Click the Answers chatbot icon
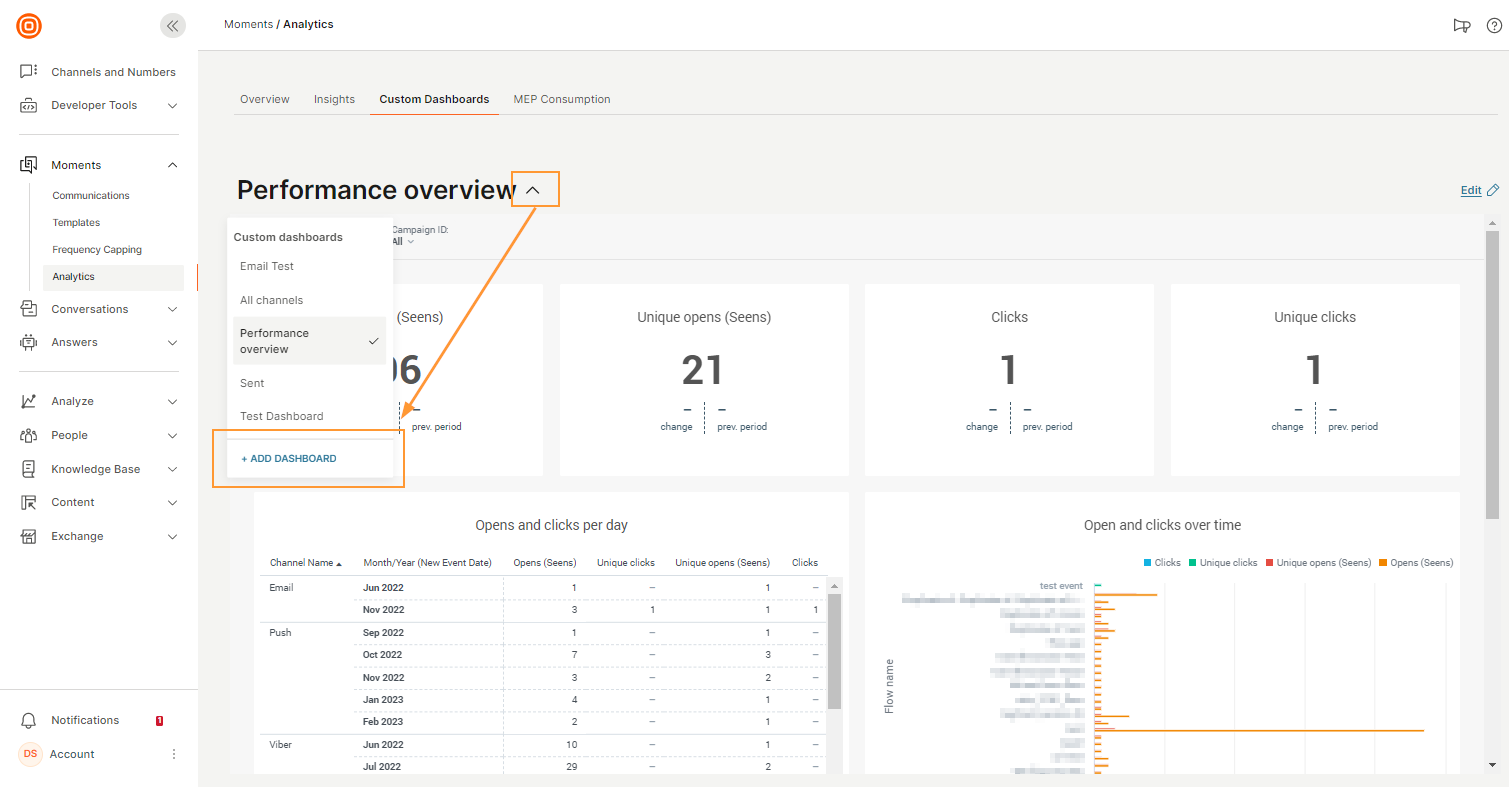This screenshot has height=787, width=1509. click(x=29, y=342)
